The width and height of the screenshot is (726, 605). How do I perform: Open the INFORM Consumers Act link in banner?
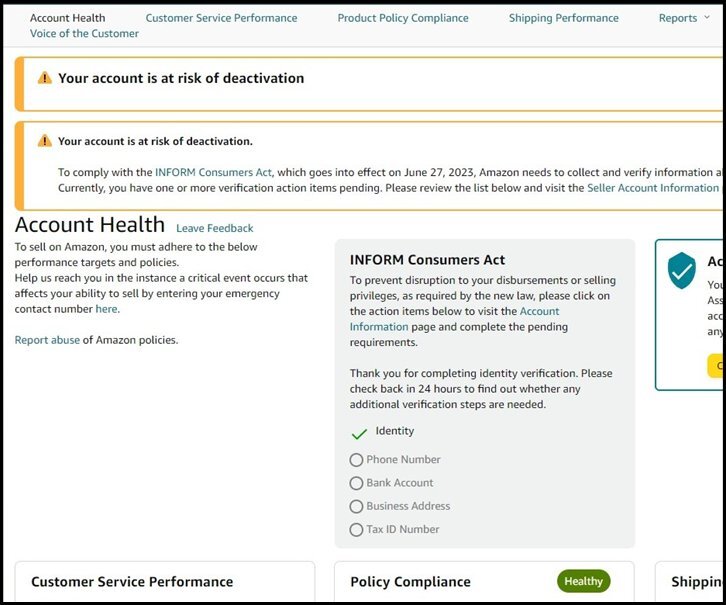214,172
